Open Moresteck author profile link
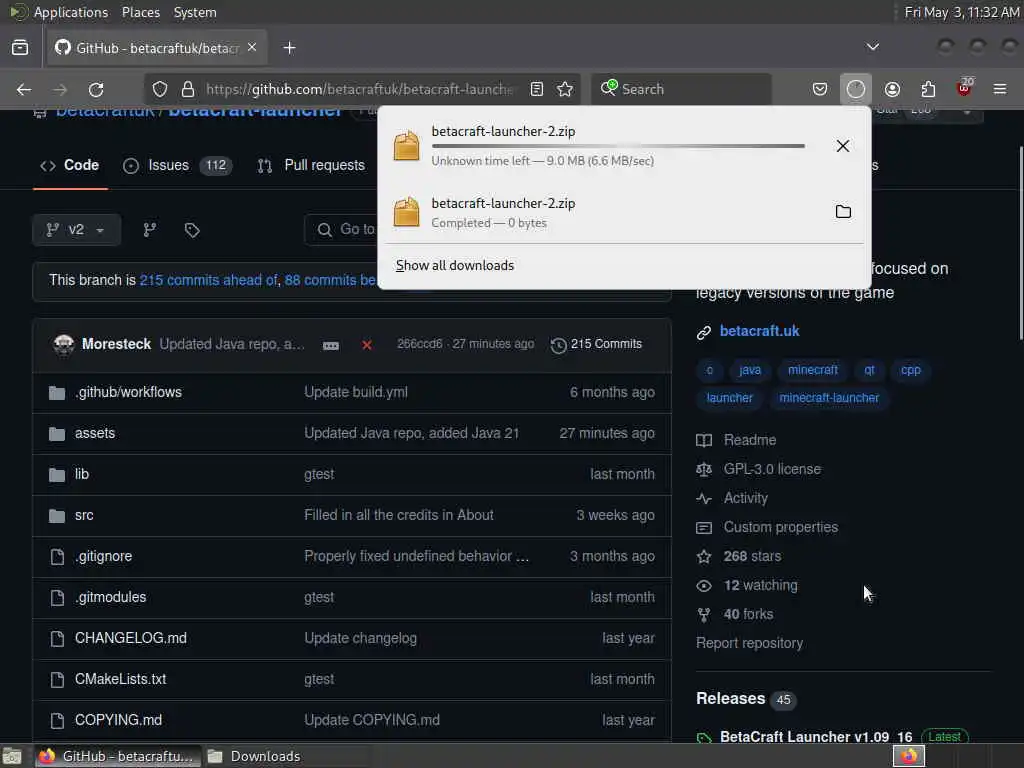This screenshot has width=1024, height=768. pyautogui.click(x=116, y=344)
